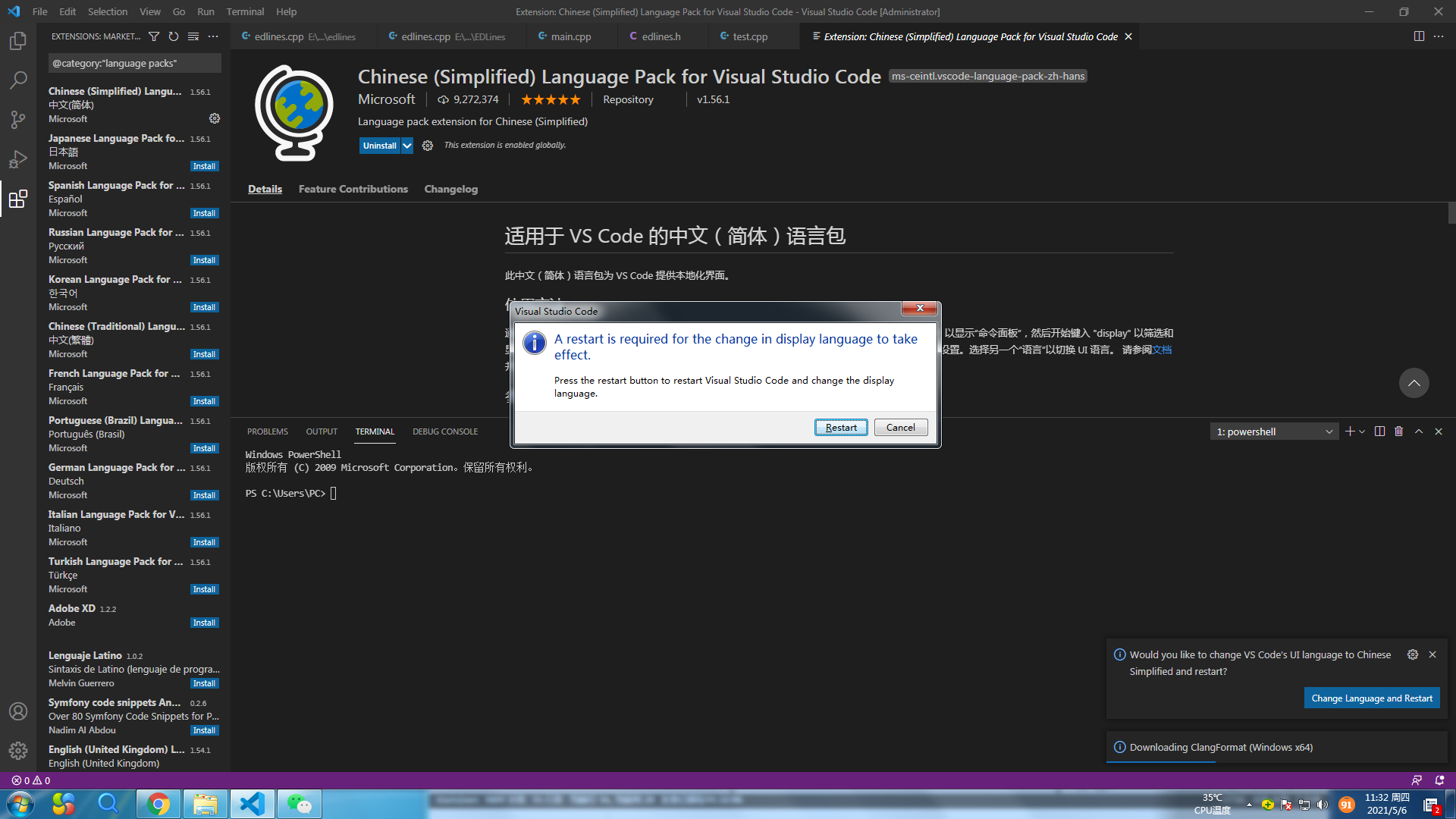
Task: Install the Japanese Language Pack
Action: pos(204,166)
